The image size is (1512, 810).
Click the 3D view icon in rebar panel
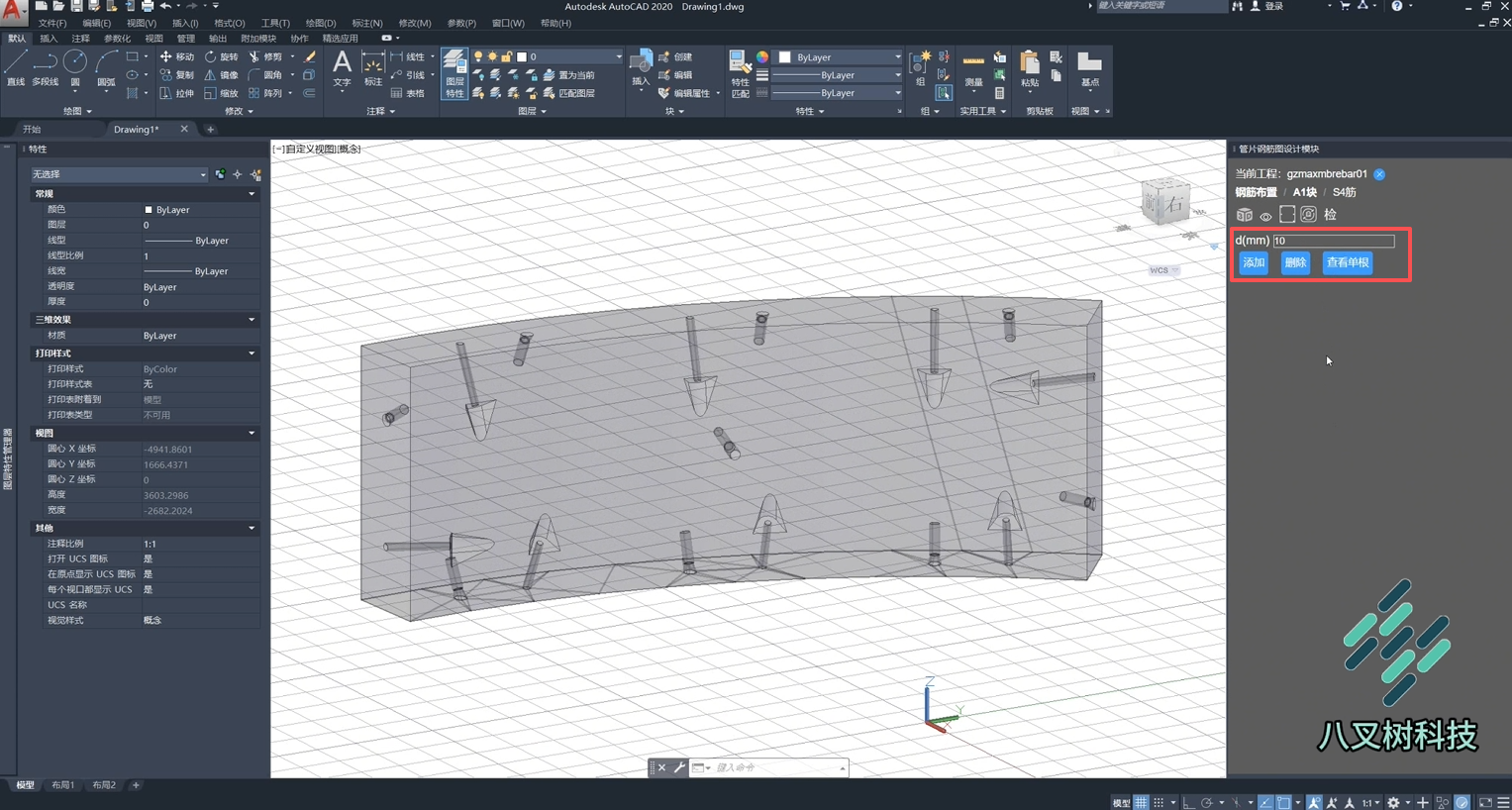click(x=1245, y=215)
